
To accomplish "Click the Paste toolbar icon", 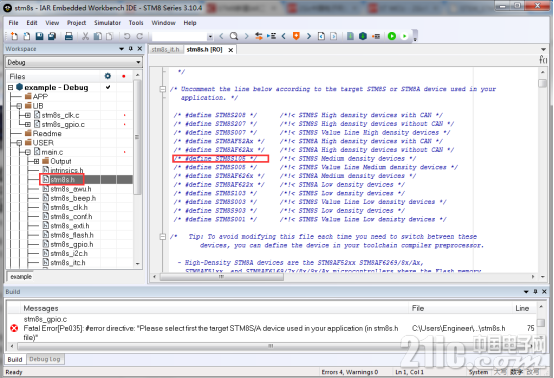I will tap(110, 36).
